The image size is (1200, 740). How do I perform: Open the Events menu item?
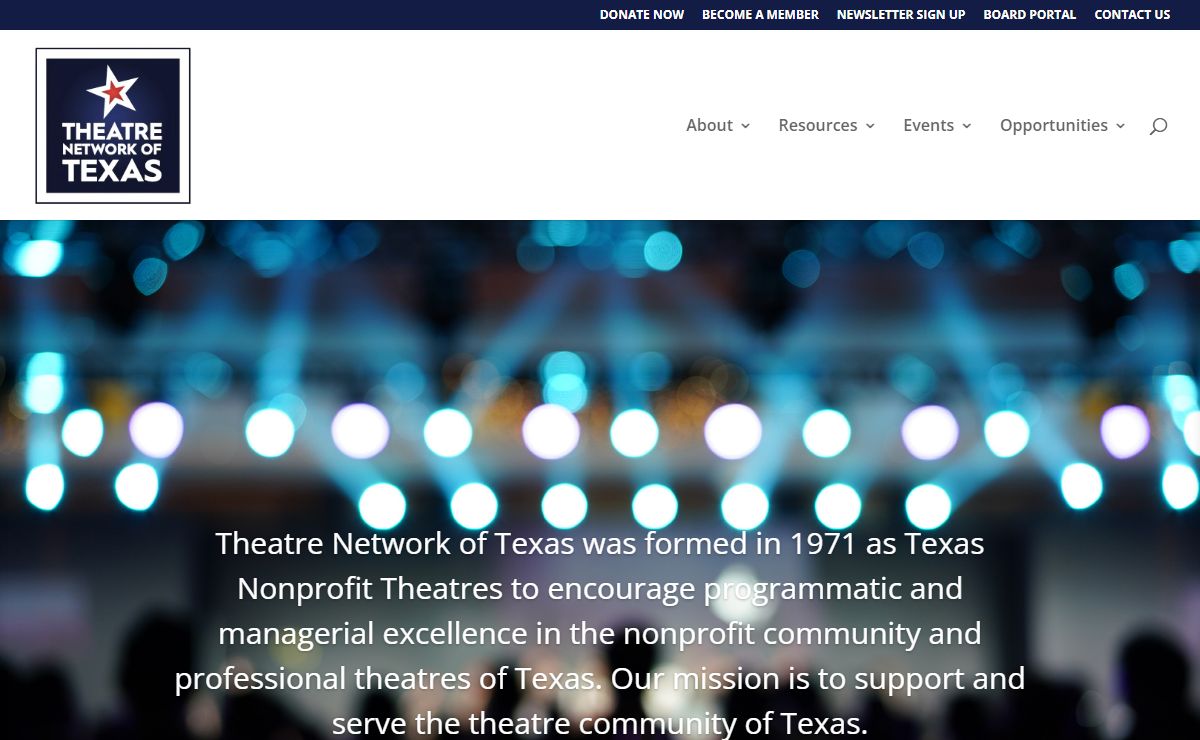pyautogui.click(x=928, y=125)
